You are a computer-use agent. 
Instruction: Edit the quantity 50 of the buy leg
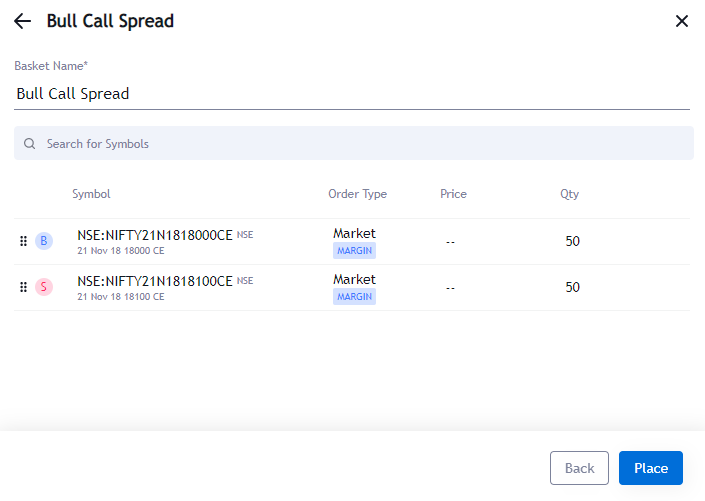pyautogui.click(x=572, y=241)
